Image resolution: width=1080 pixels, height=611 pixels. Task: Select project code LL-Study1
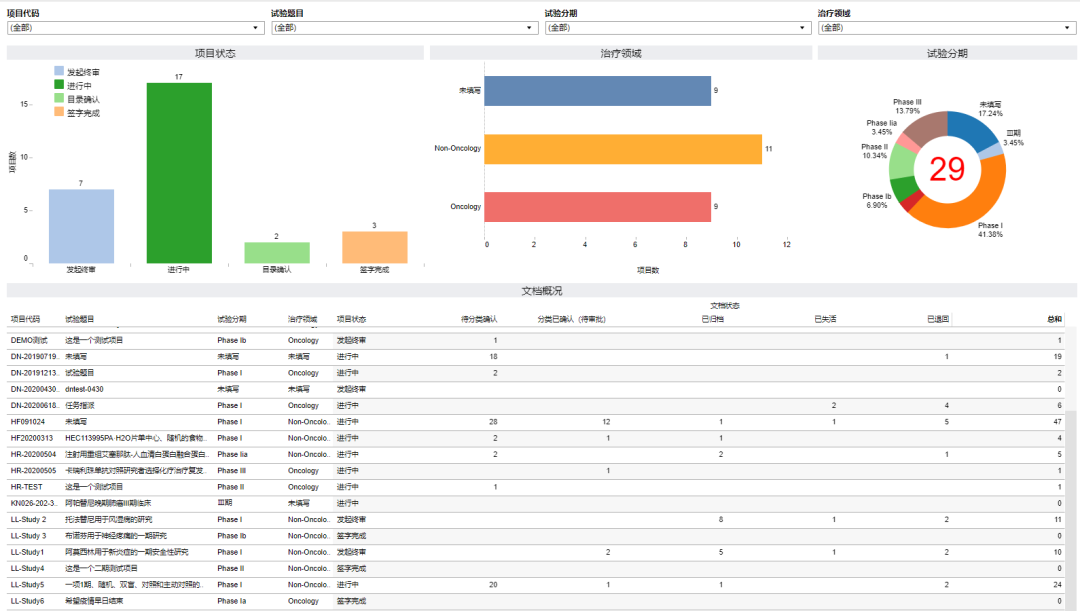pyautogui.click(x=28, y=552)
